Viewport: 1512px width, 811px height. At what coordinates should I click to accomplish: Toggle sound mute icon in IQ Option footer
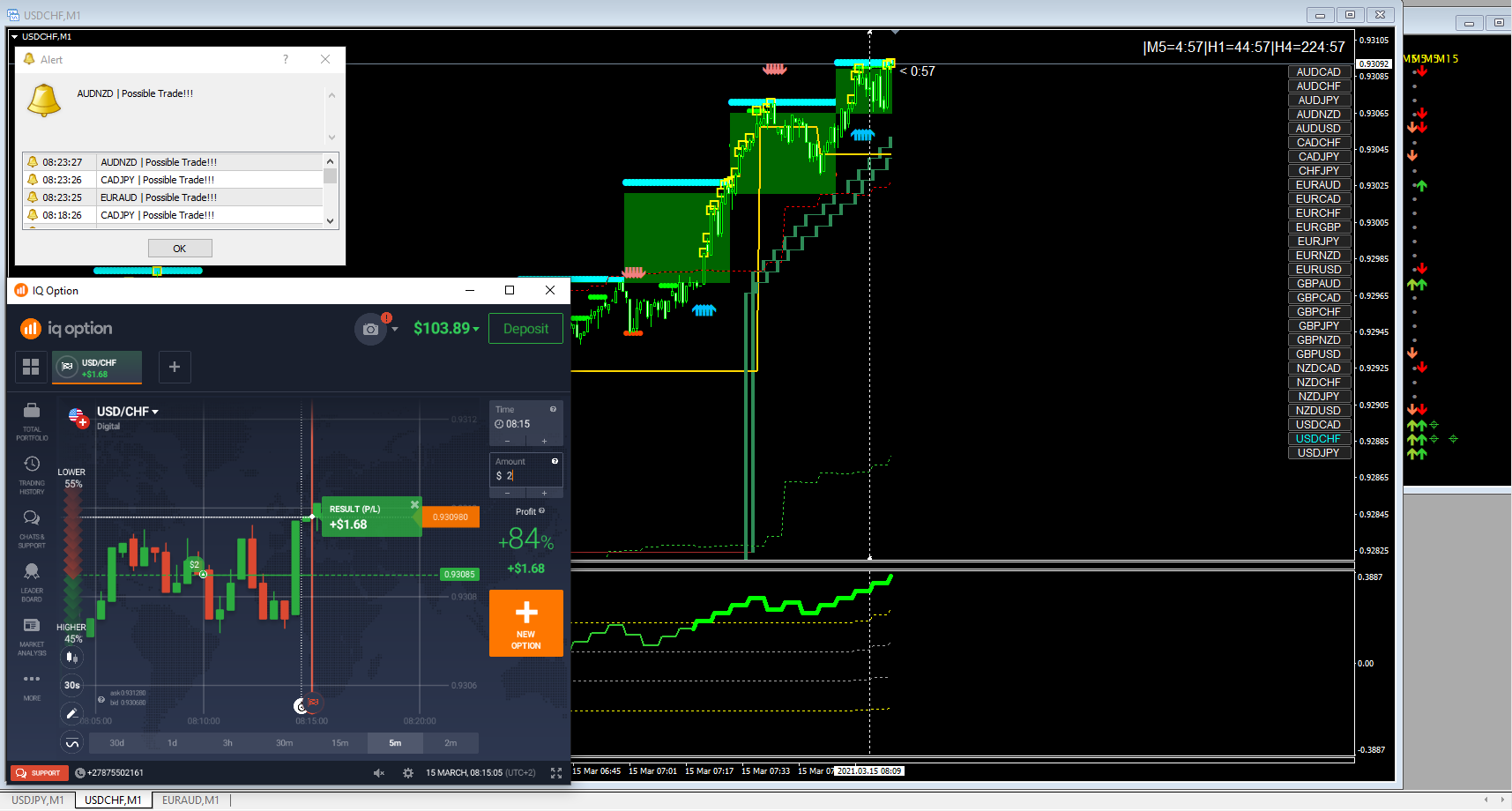tap(379, 773)
